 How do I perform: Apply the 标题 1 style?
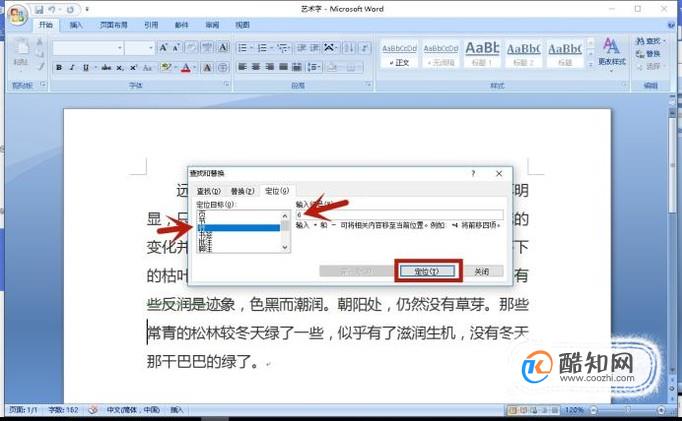[x=482, y=55]
